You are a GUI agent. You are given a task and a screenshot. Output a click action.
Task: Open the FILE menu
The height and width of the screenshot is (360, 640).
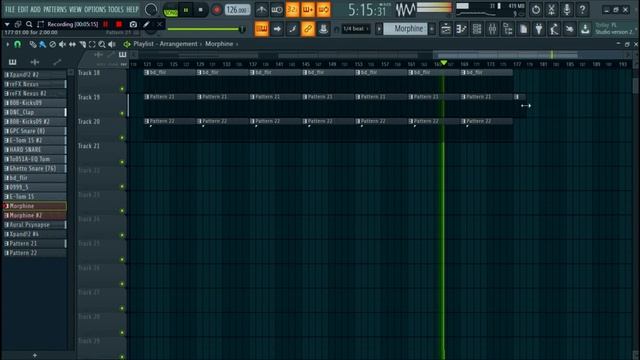tap(9, 9)
